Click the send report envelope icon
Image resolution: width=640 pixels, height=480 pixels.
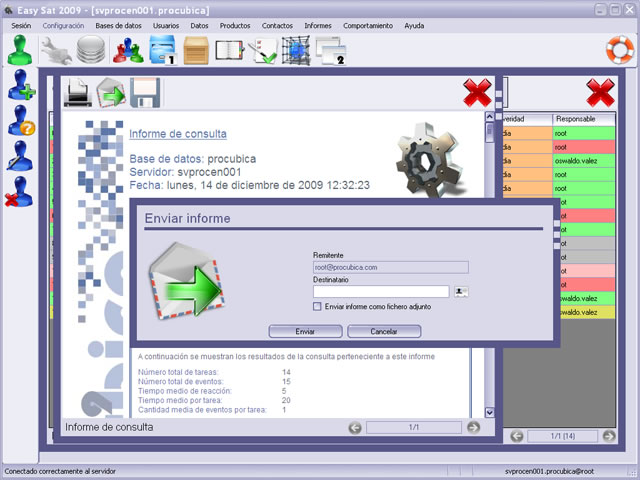click(x=111, y=93)
